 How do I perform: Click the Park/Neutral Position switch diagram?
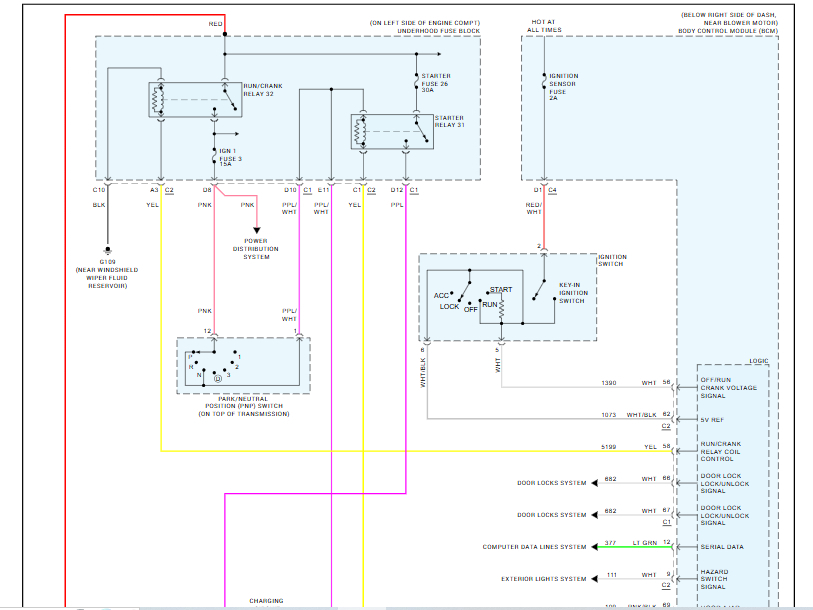tap(243, 366)
